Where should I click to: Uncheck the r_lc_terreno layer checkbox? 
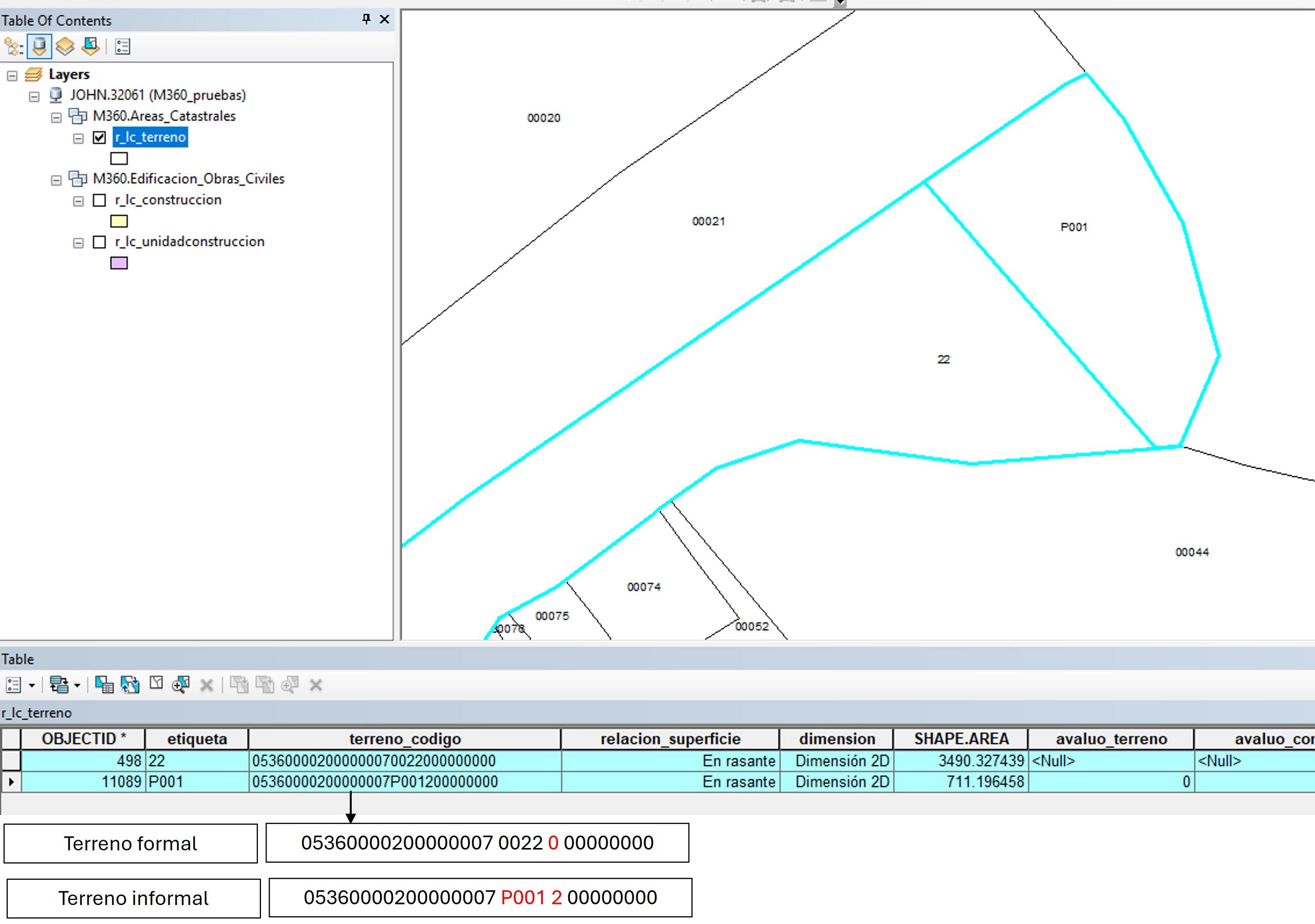(99, 138)
